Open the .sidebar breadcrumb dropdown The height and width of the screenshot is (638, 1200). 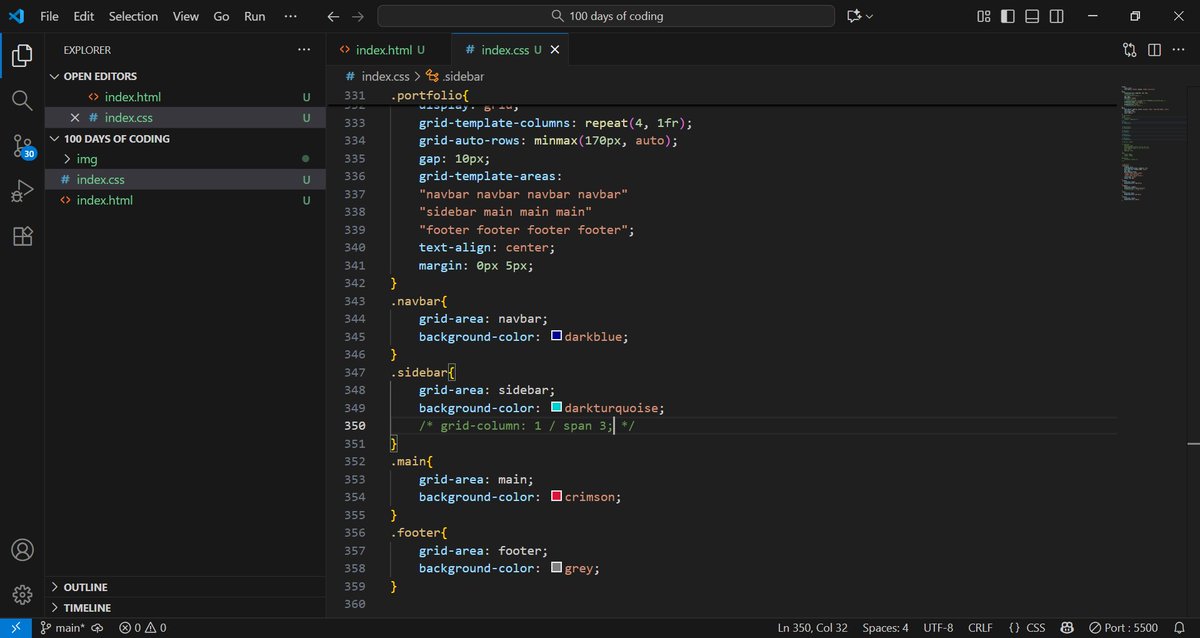click(x=455, y=76)
